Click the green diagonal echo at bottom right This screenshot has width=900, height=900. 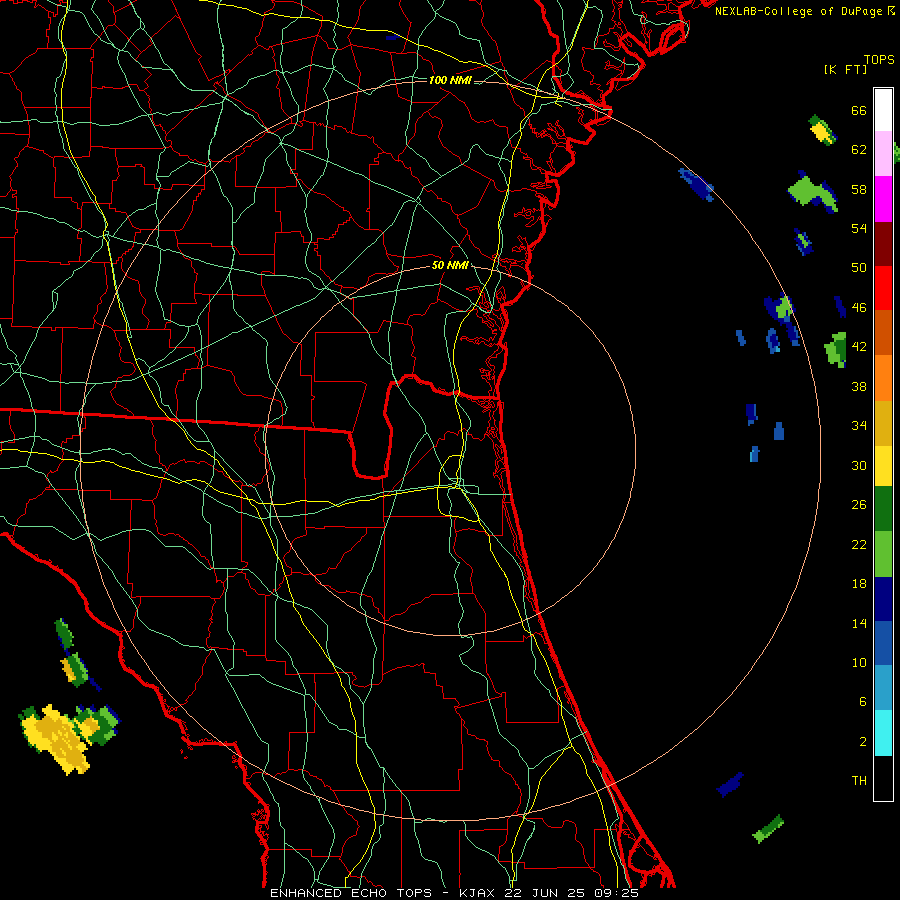(768, 829)
